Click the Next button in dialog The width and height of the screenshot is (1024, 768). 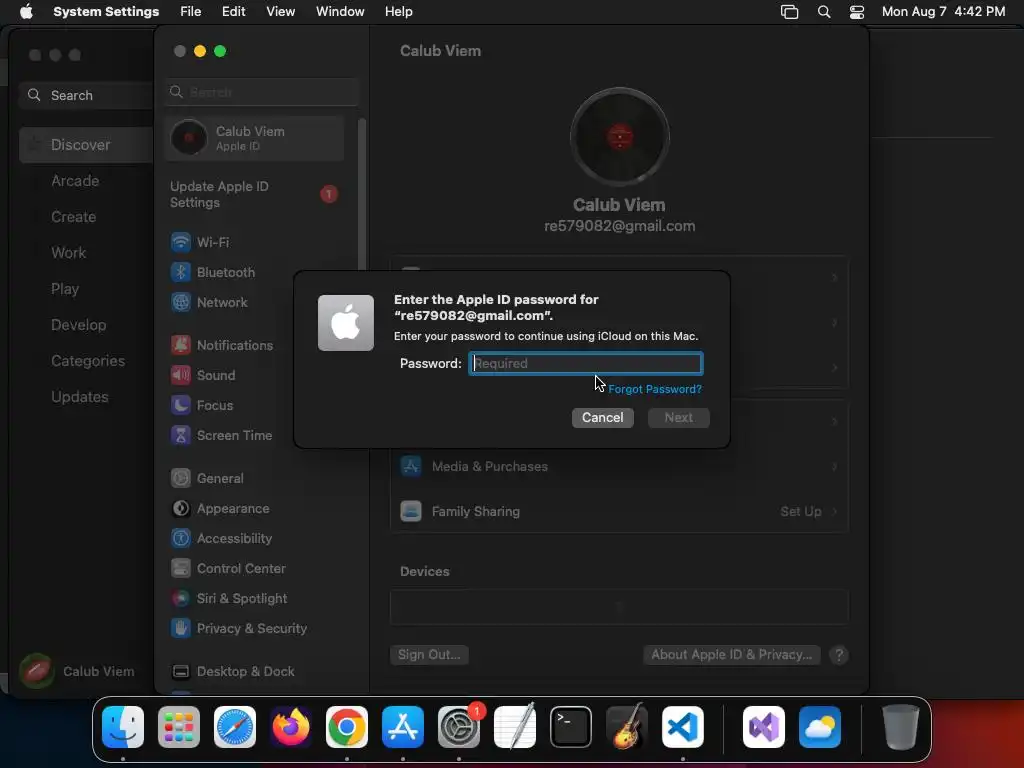point(679,417)
